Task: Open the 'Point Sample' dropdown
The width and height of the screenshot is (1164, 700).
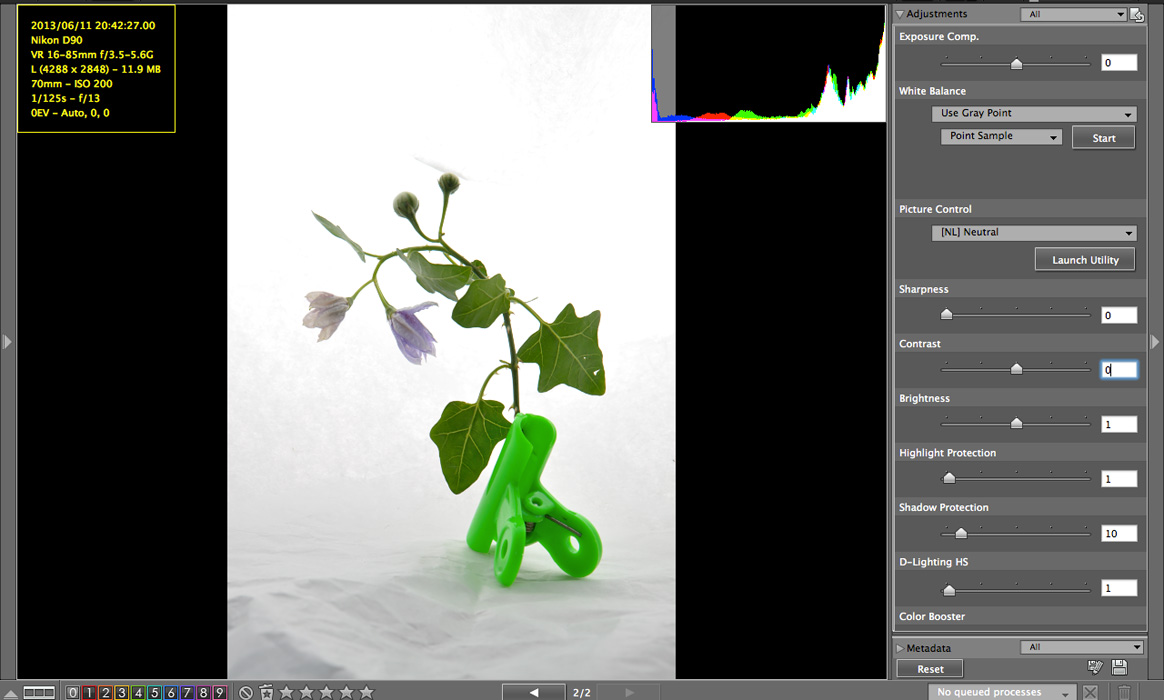Action: tap(1001, 137)
